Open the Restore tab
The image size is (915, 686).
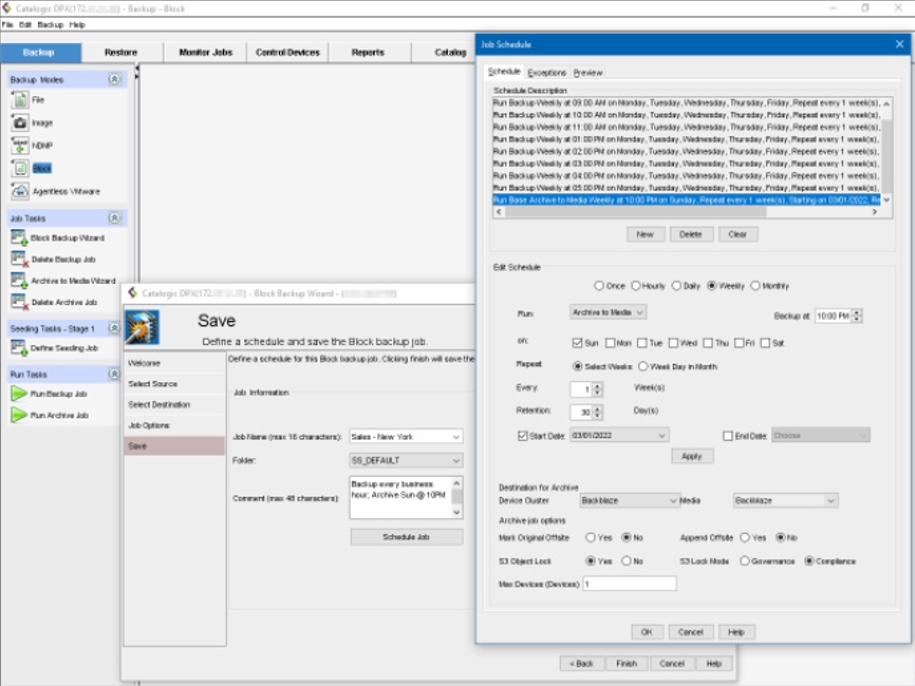click(121, 52)
